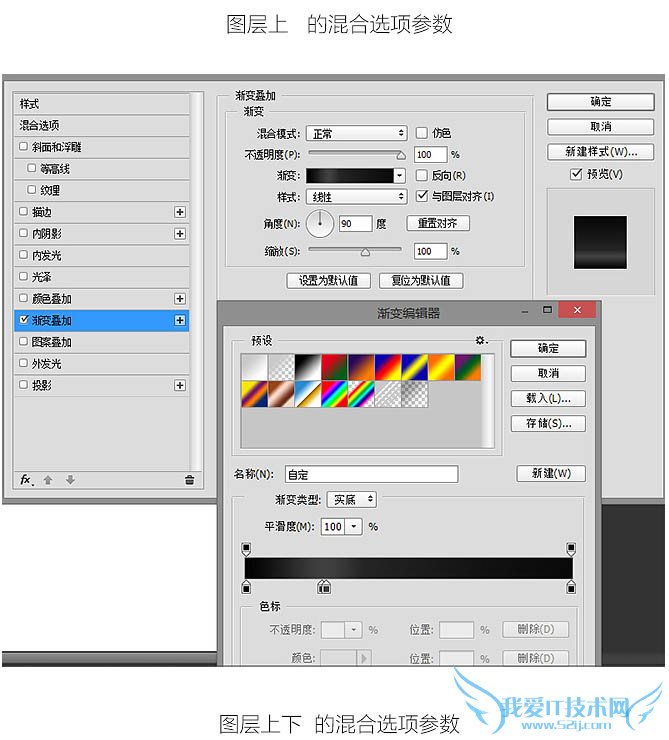Viewport: 669px width, 740px height.
Task: Click 确定 in layer style dialog
Action: [x=601, y=102]
